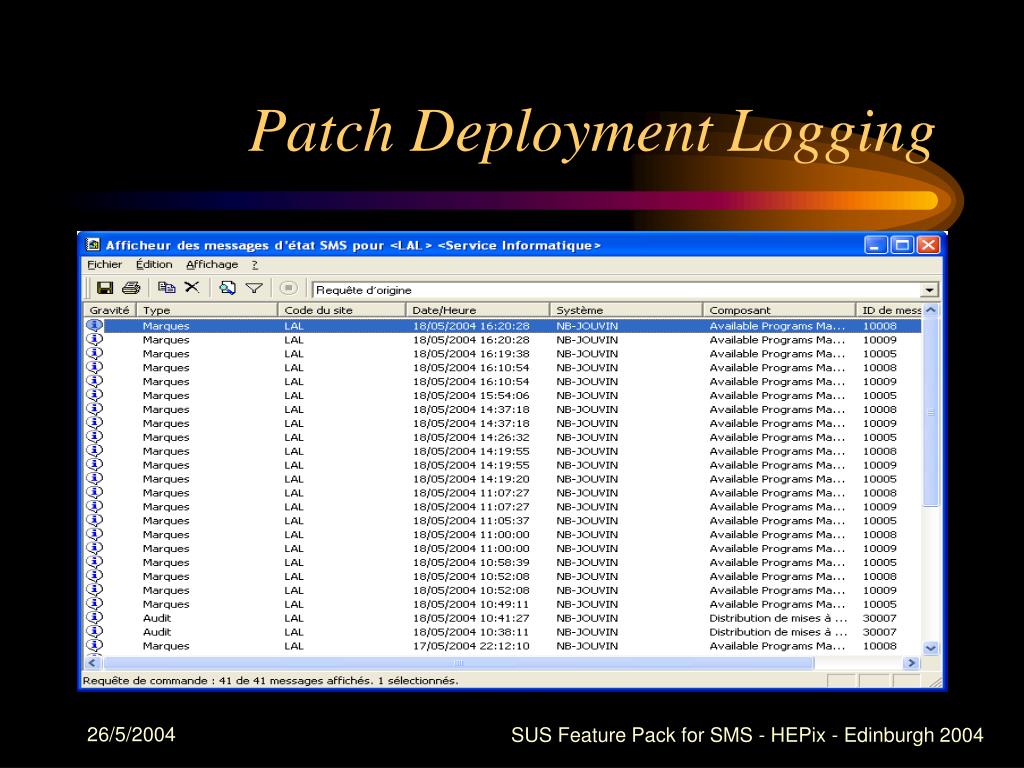
Task: Open the ? help menu
Action: coord(255,265)
